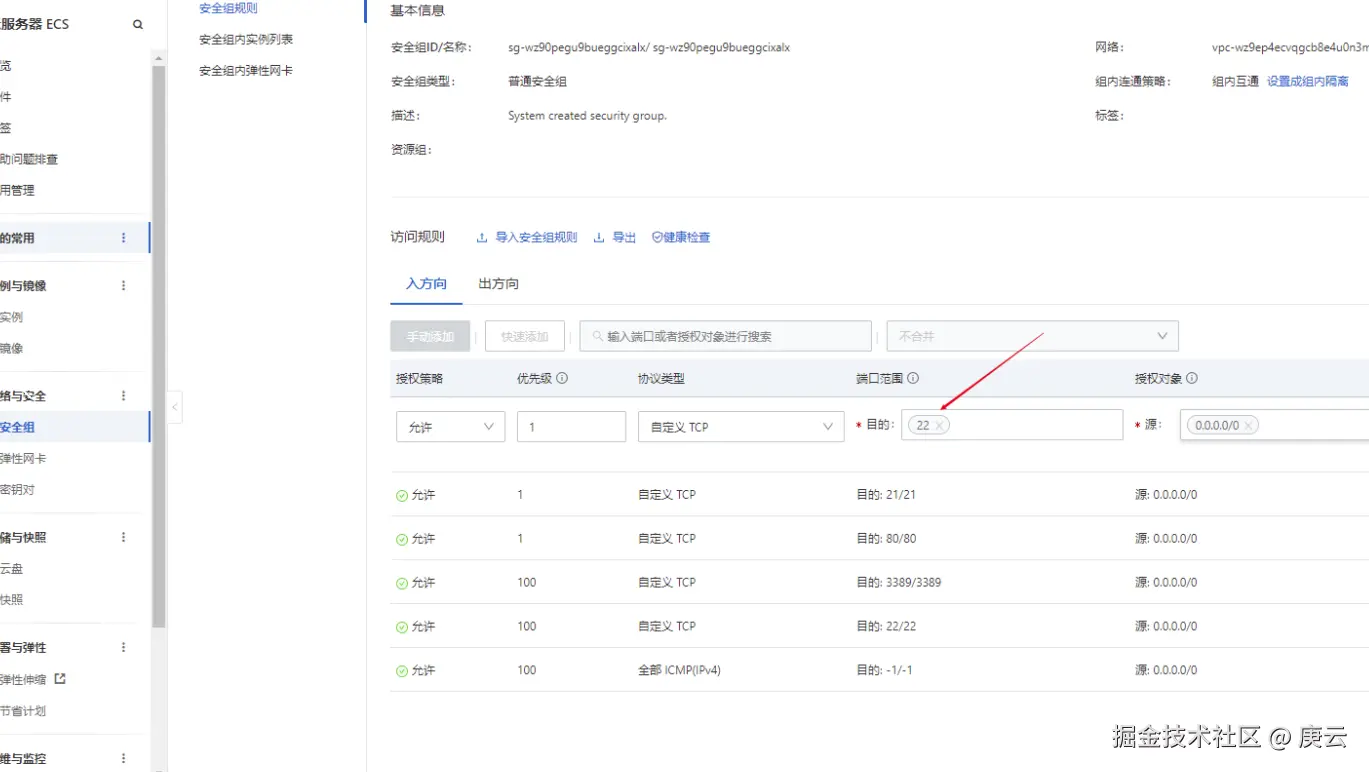Click the search icon beside 服务器 ECS

pyautogui.click(x=138, y=24)
